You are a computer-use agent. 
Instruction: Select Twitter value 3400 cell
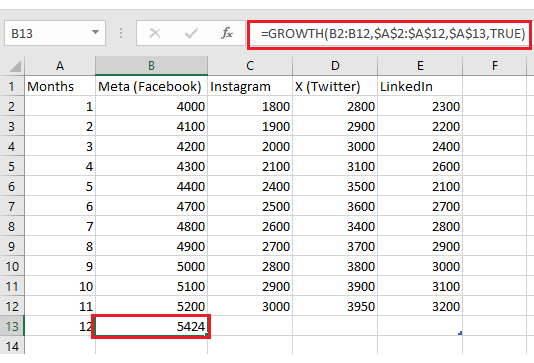tap(335, 226)
